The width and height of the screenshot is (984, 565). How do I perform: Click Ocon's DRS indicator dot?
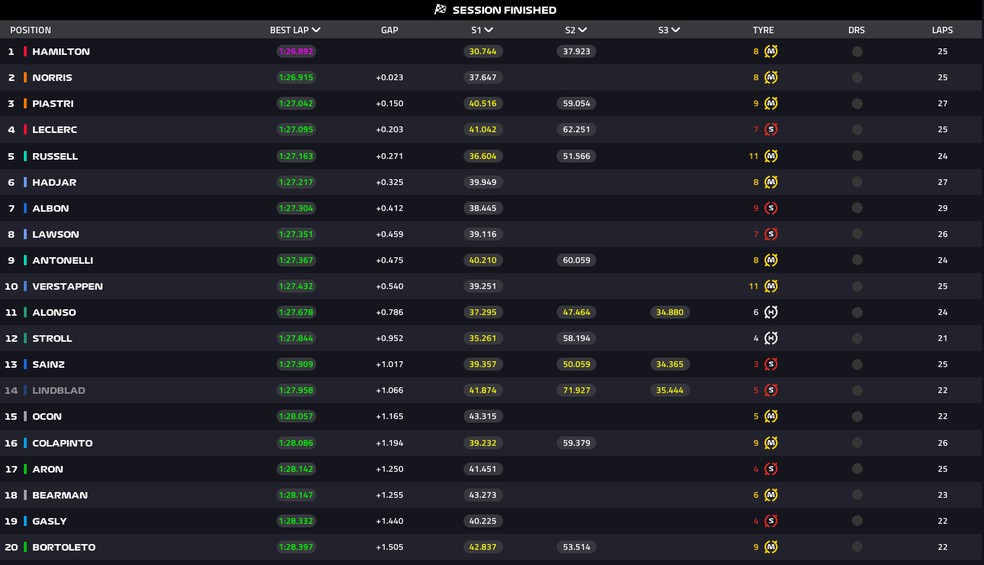tap(857, 416)
